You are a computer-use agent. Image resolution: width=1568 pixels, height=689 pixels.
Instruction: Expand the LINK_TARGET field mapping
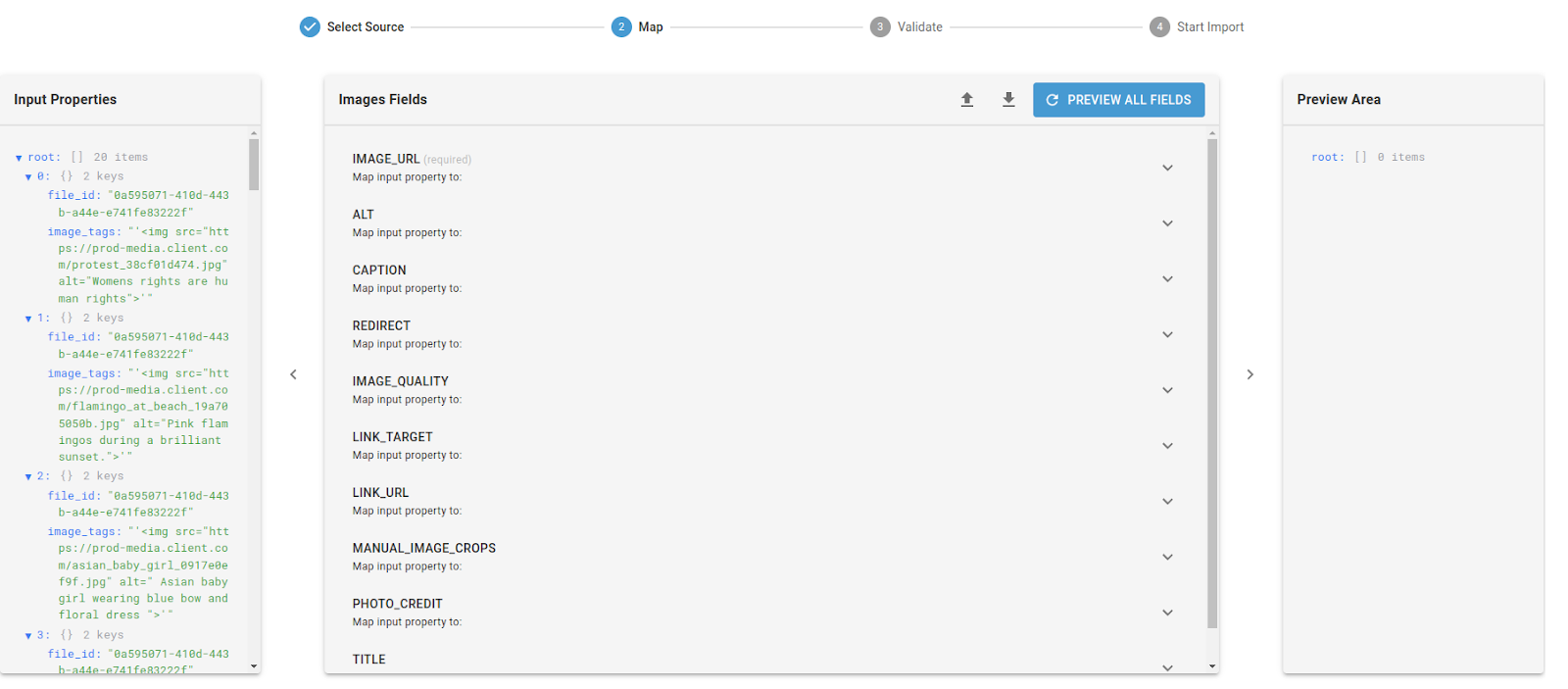pyautogui.click(x=1167, y=446)
